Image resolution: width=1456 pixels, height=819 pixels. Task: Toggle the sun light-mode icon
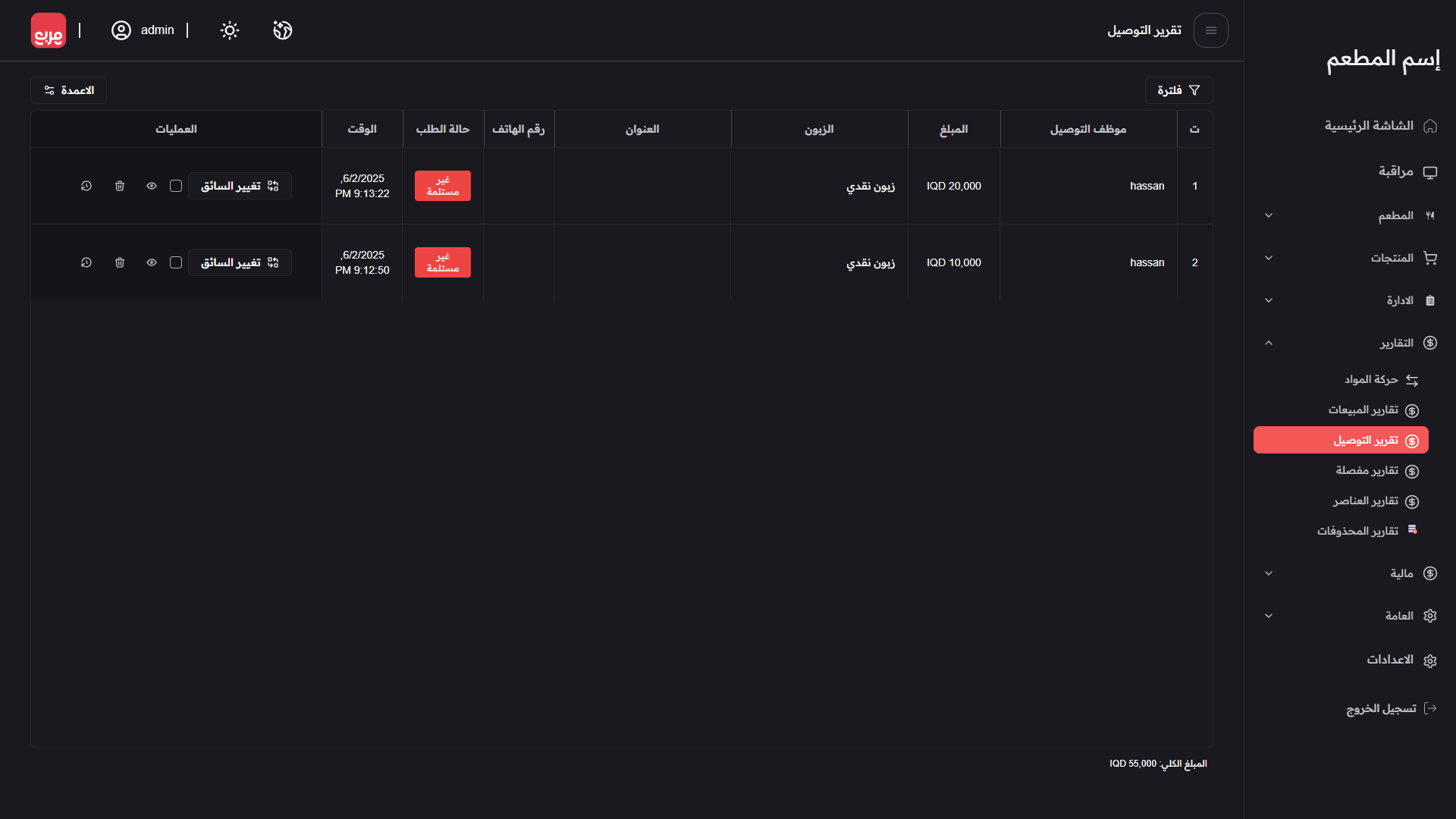[x=230, y=30]
